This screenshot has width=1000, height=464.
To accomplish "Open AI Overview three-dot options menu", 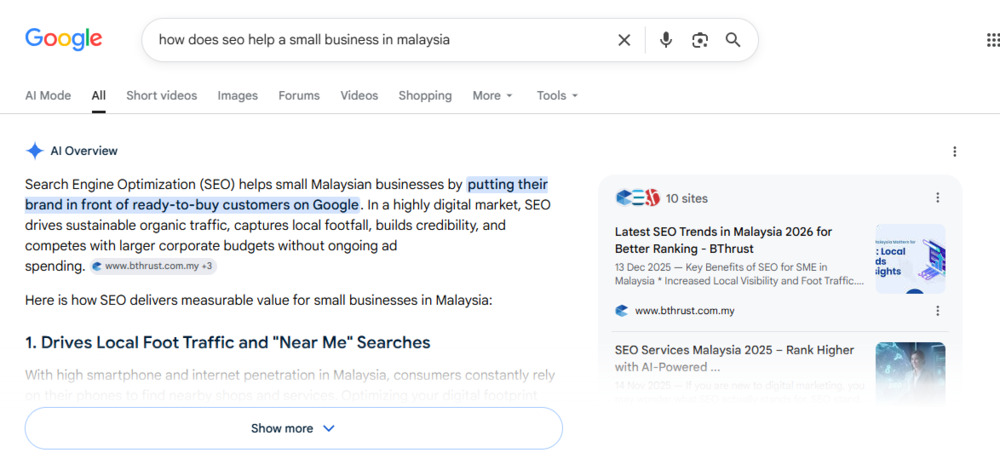I will pos(954,152).
